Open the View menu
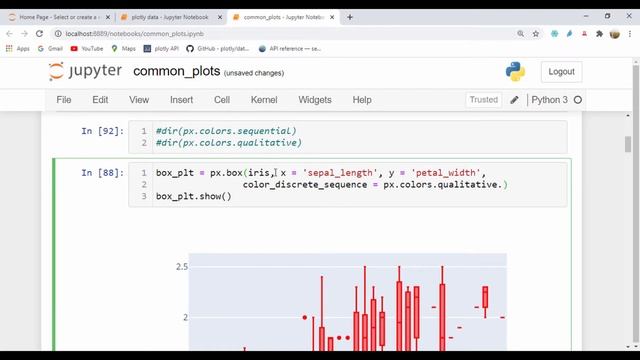 click(x=139, y=100)
